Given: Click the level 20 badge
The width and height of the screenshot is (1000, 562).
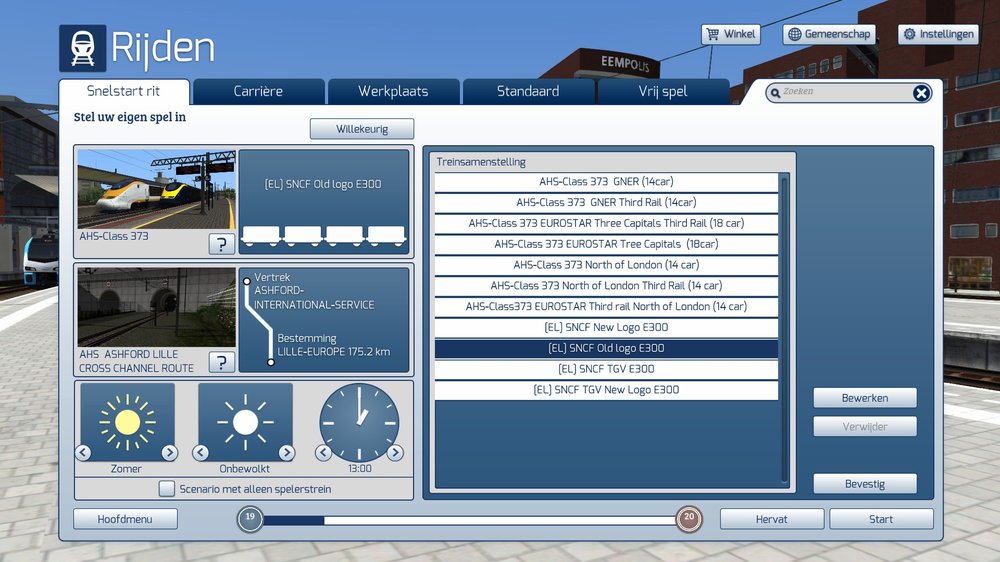Looking at the screenshot, I should pos(689,519).
